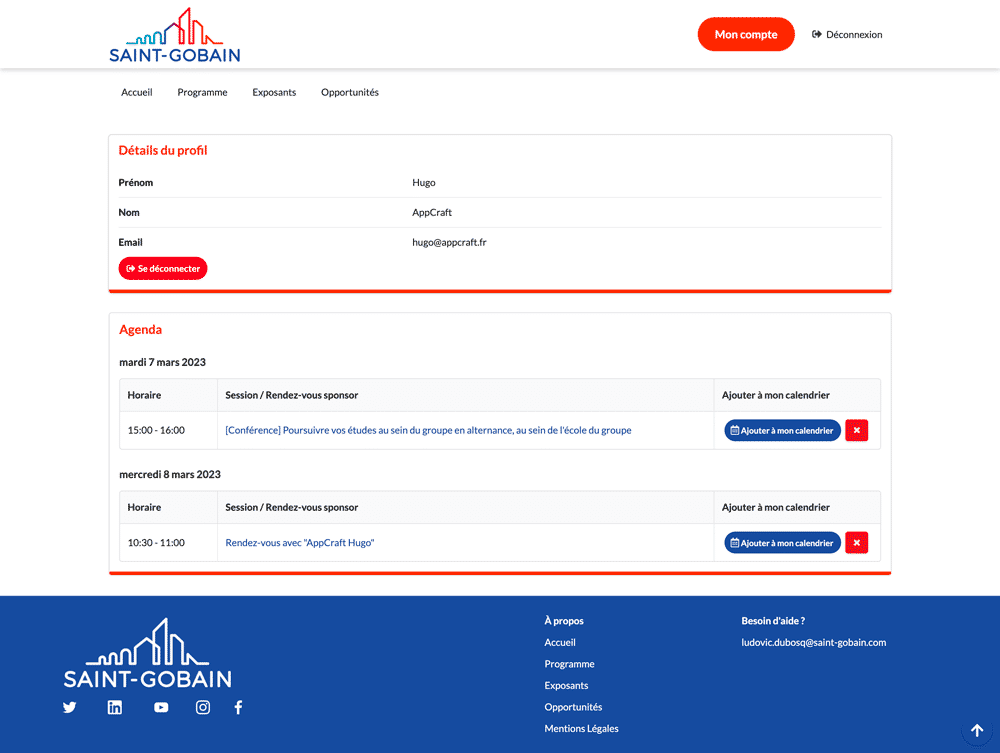Click Déconnexion in the header
The height and width of the screenshot is (753, 1000).
847,35
